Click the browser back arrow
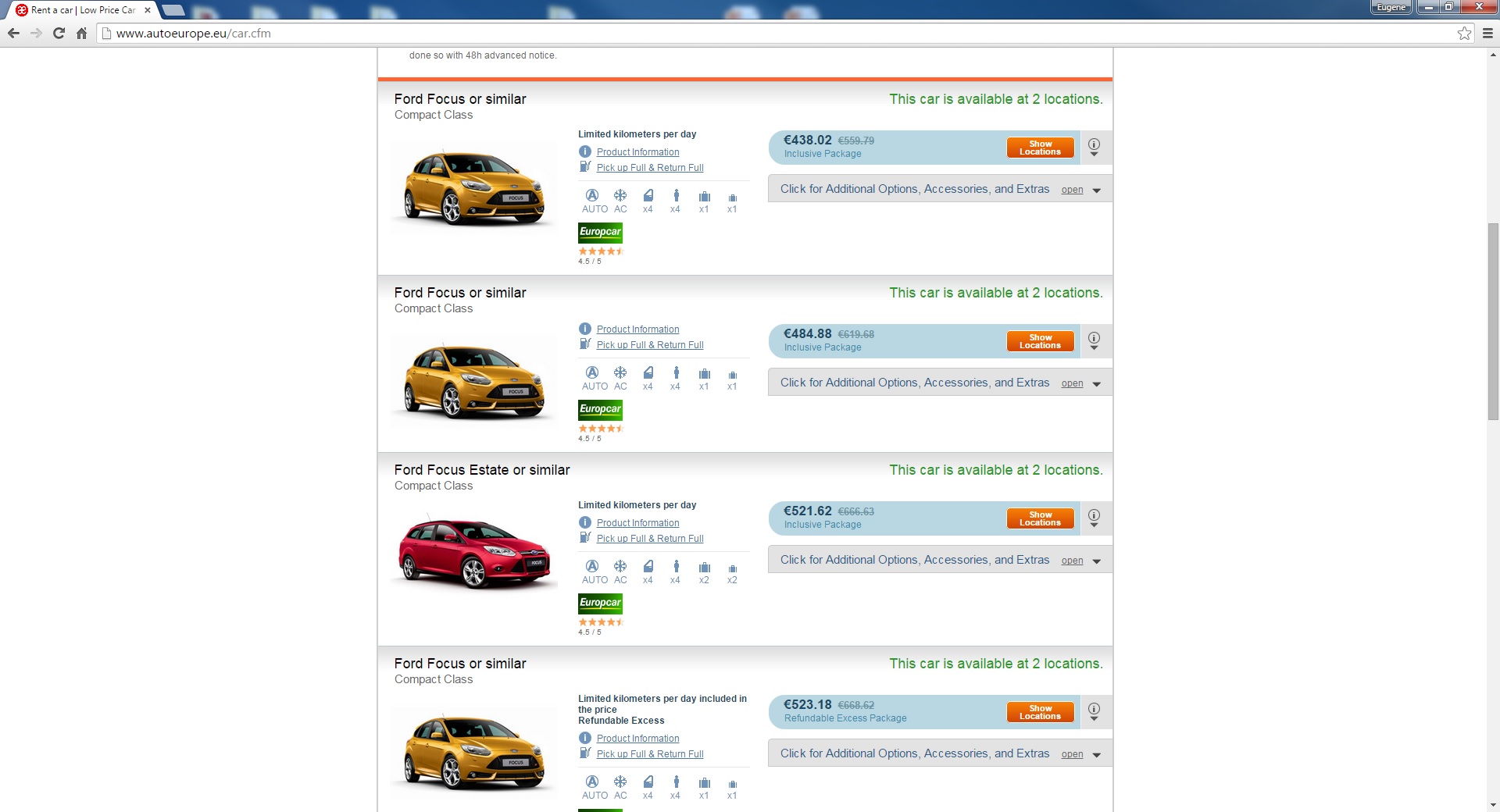 (x=13, y=34)
